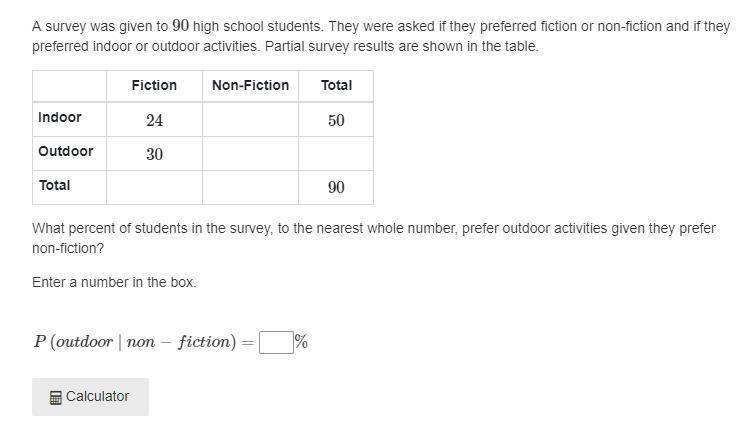Open the Calculator button label

tap(97, 396)
